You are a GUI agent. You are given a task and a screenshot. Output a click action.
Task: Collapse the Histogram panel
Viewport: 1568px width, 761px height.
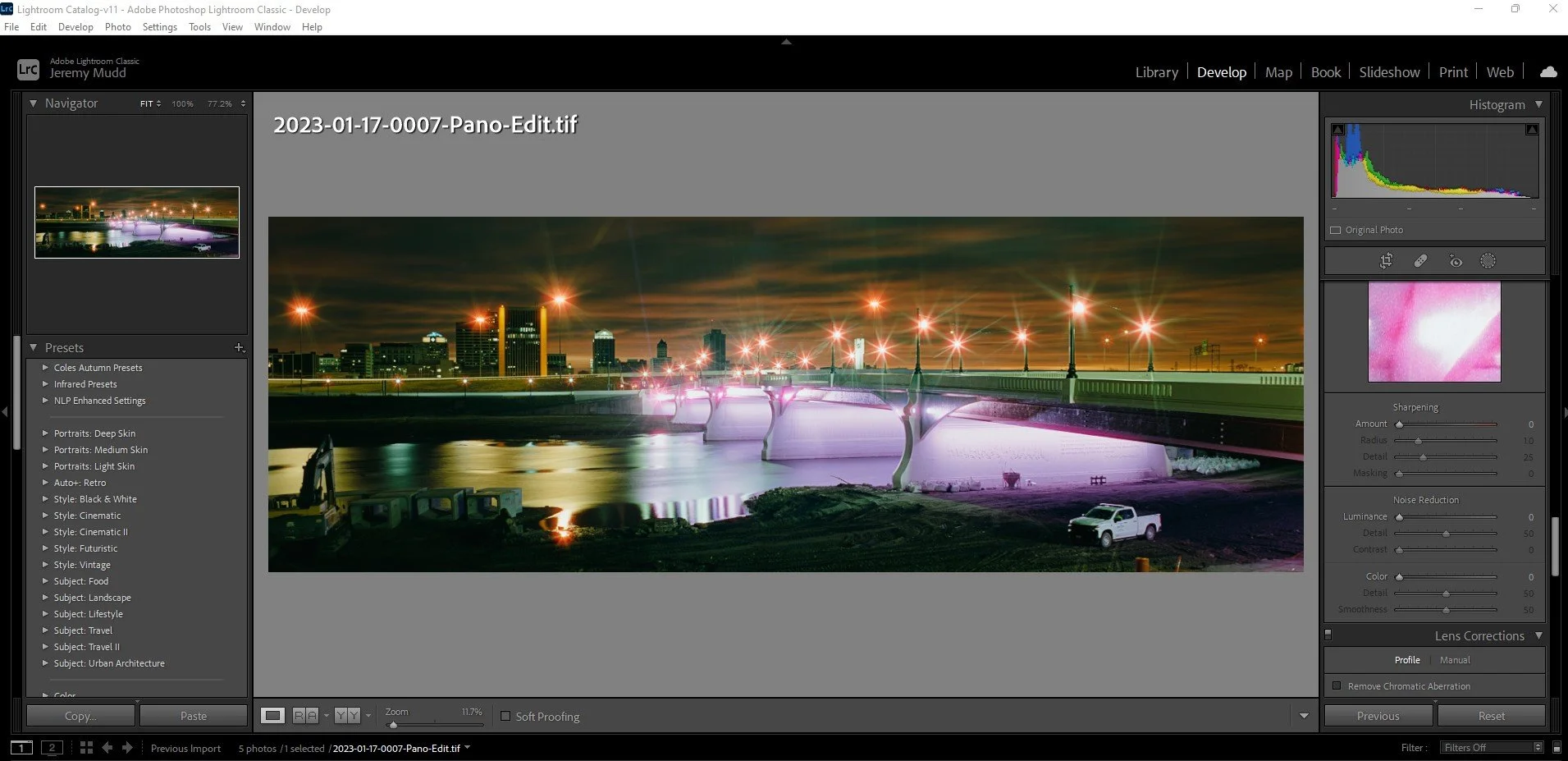(1539, 104)
